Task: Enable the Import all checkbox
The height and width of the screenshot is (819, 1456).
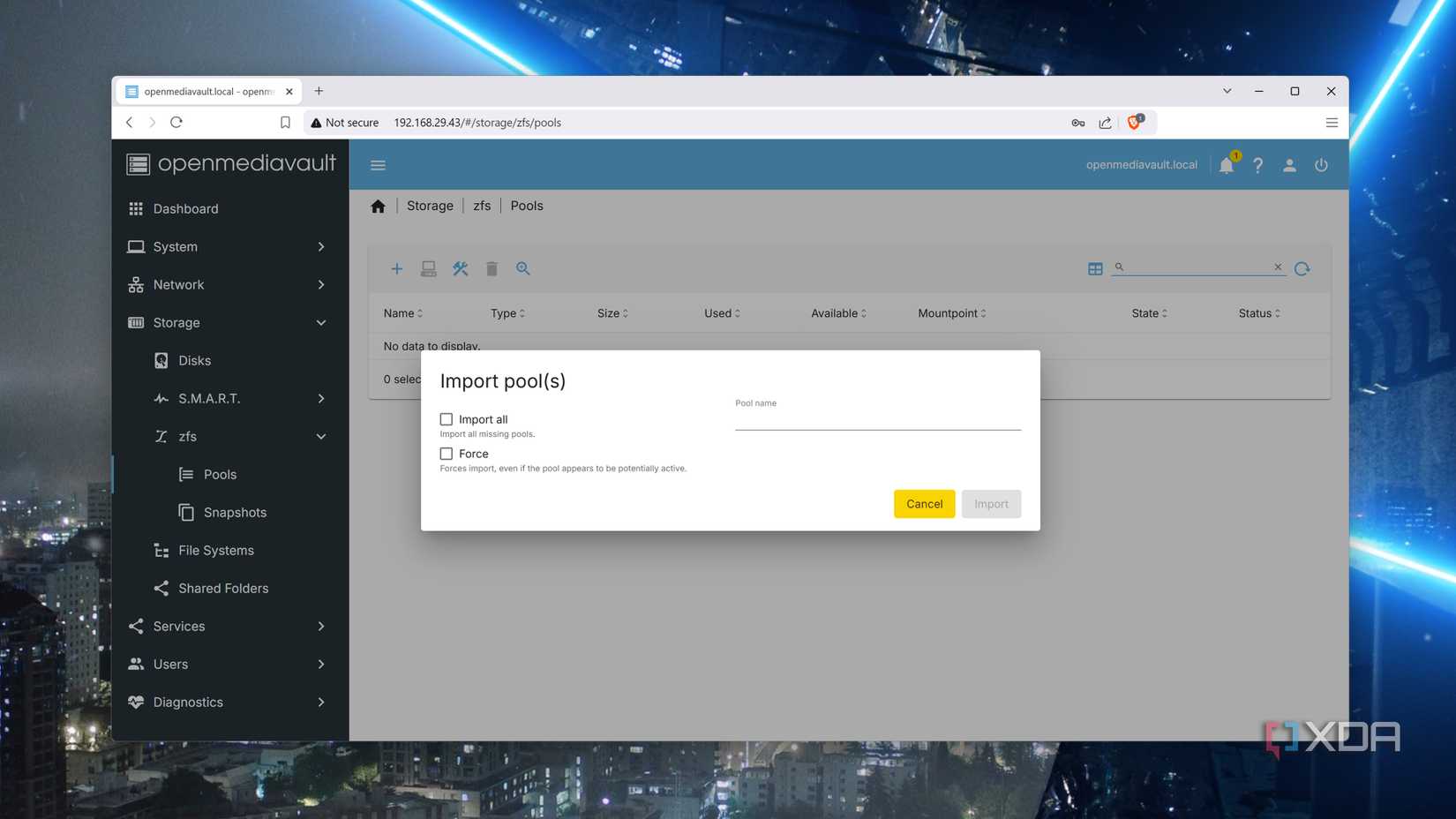Action: (447, 419)
